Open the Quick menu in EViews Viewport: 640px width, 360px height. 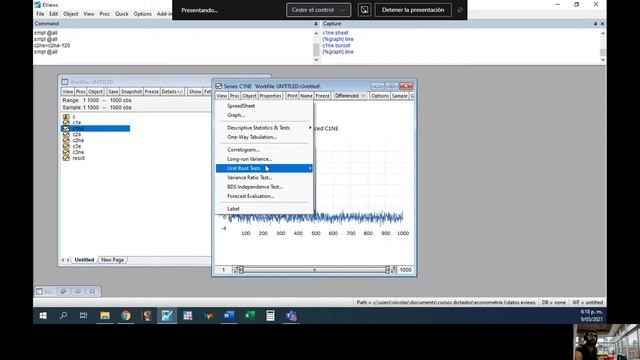[121, 14]
